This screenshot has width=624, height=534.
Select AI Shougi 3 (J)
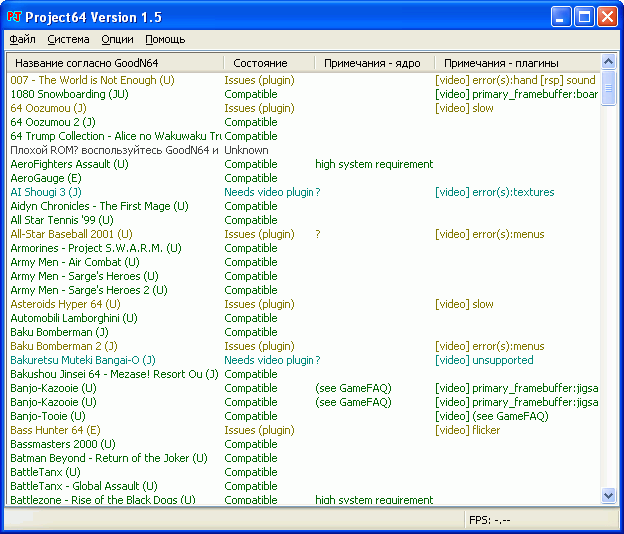46,192
